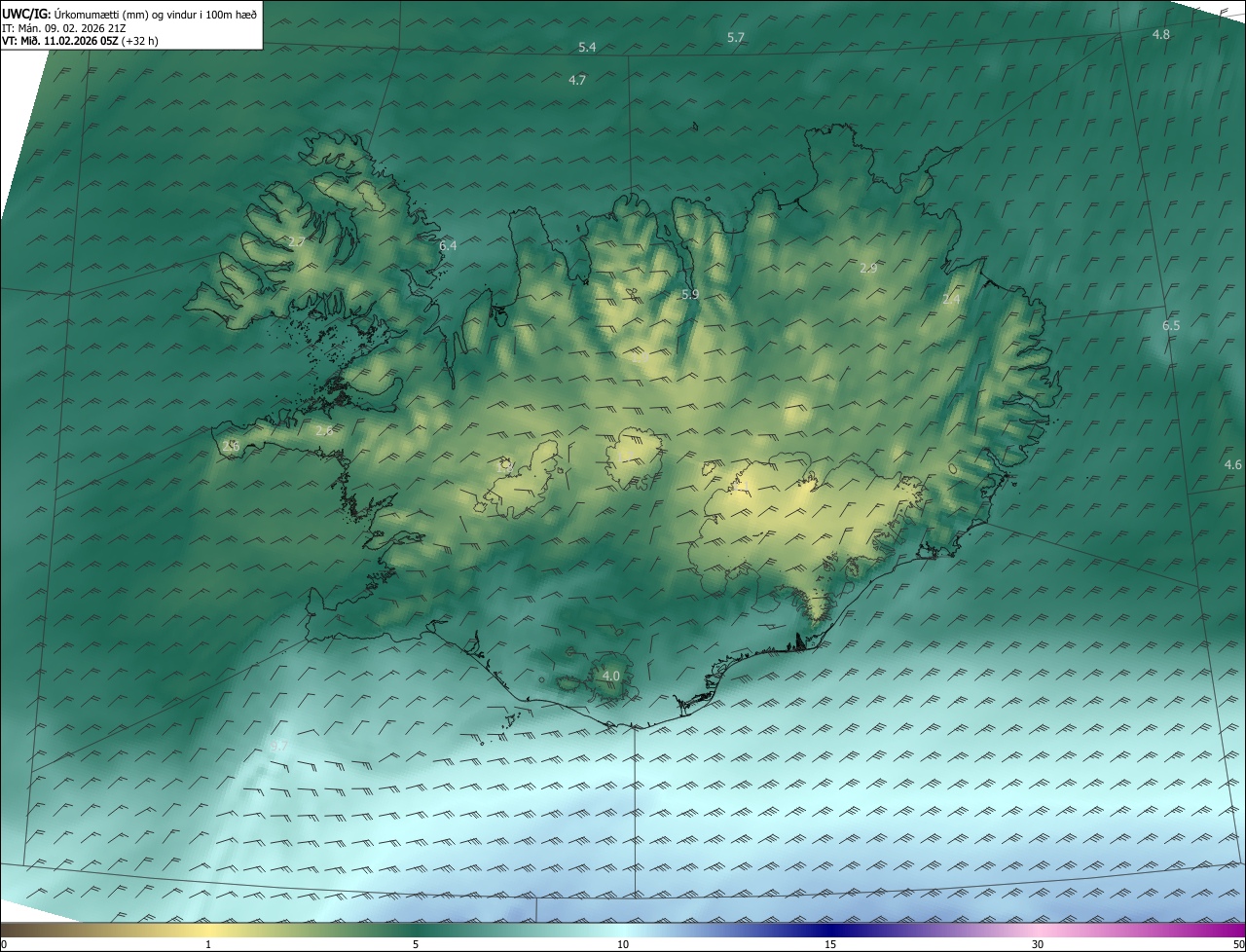
Task: Click the title 'Úrkomumætti (mm) og vindur í 100m hæð'
Action: point(155,14)
